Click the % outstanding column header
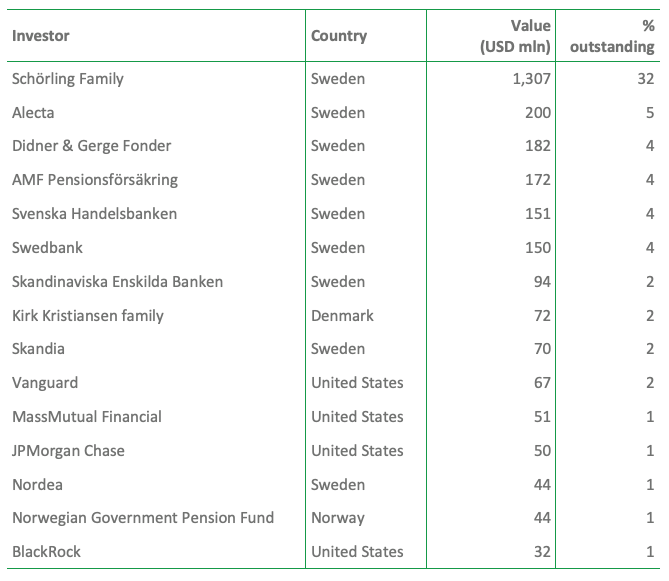 (x=612, y=37)
